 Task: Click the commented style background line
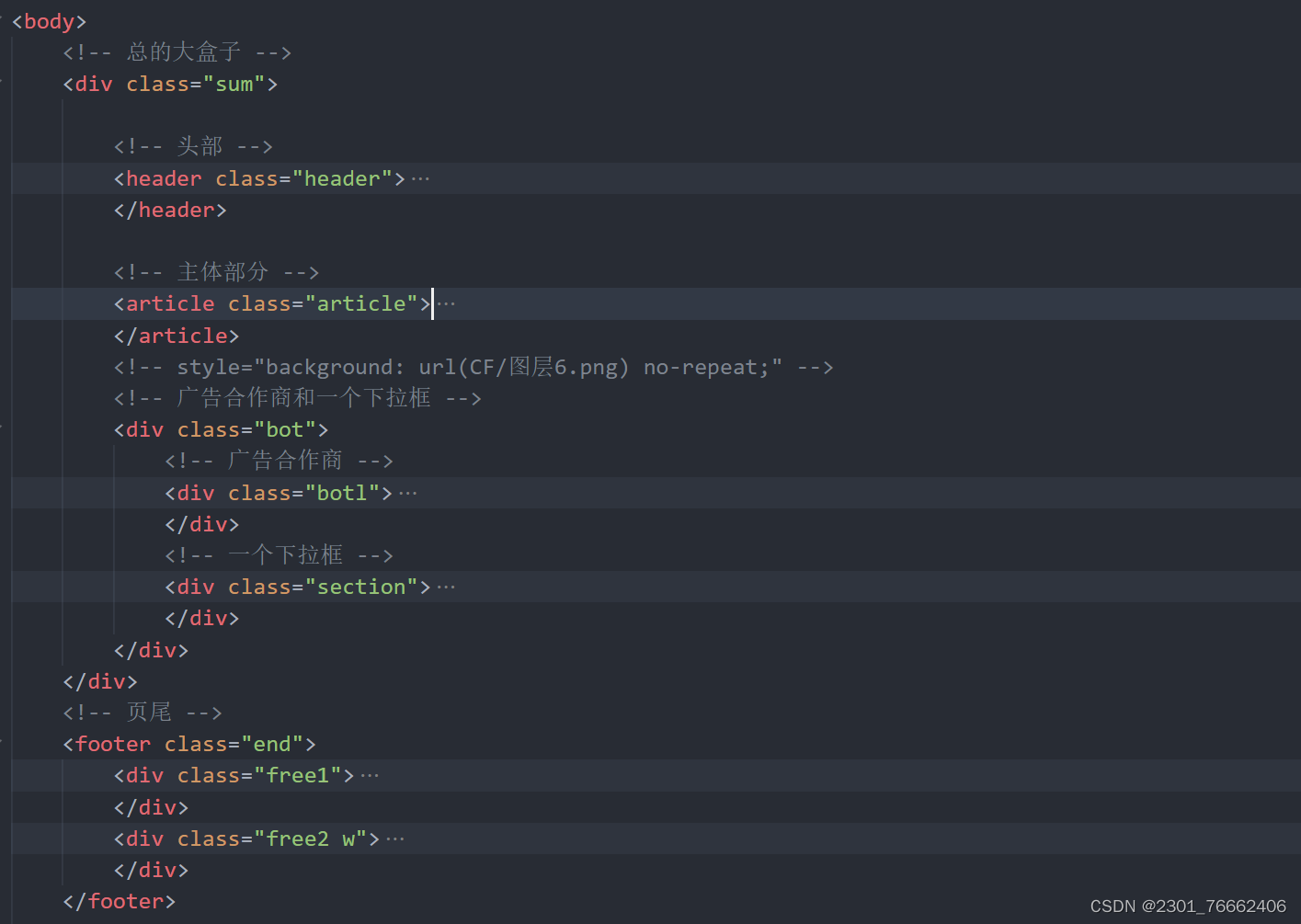point(474,368)
